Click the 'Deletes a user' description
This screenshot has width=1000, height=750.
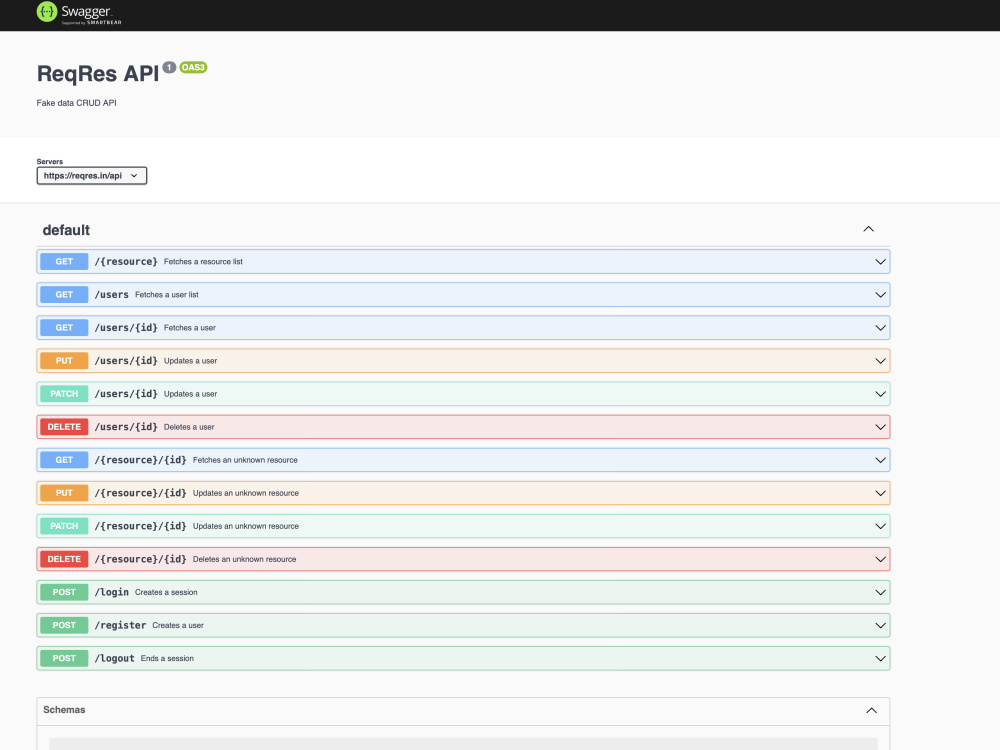[189, 427]
